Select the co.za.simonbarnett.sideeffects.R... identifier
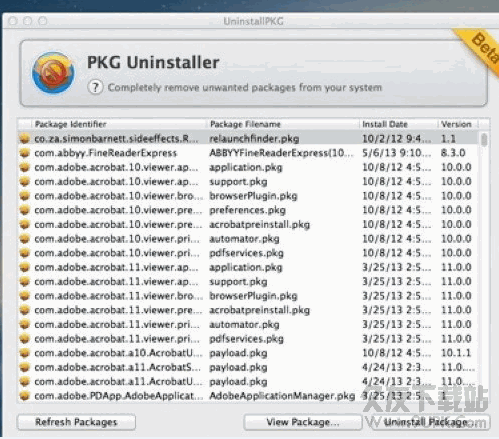Screen dimensions: 499x439 tap(116, 139)
